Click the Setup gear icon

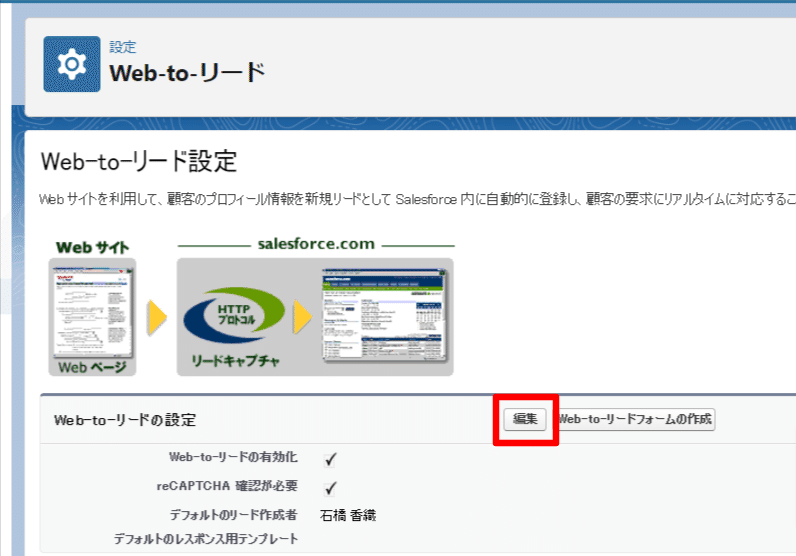pos(72,64)
